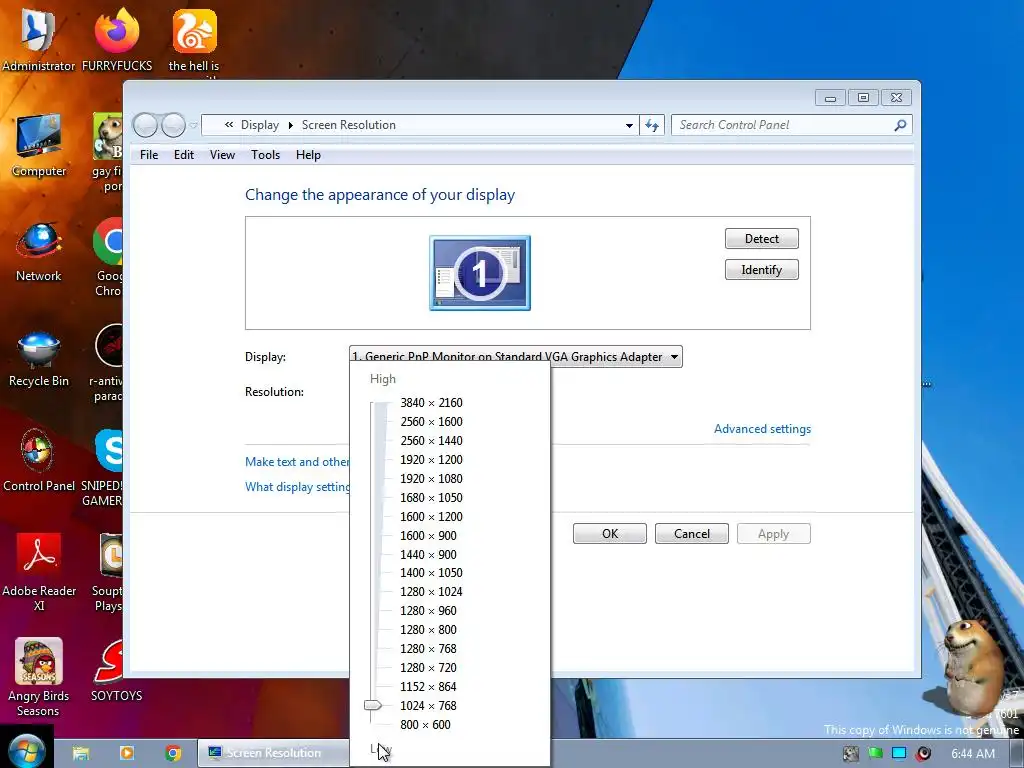Select 3840 × 2160 resolution
The height and width of the screenshot is (768, 1024).
(x=431, y=403)
